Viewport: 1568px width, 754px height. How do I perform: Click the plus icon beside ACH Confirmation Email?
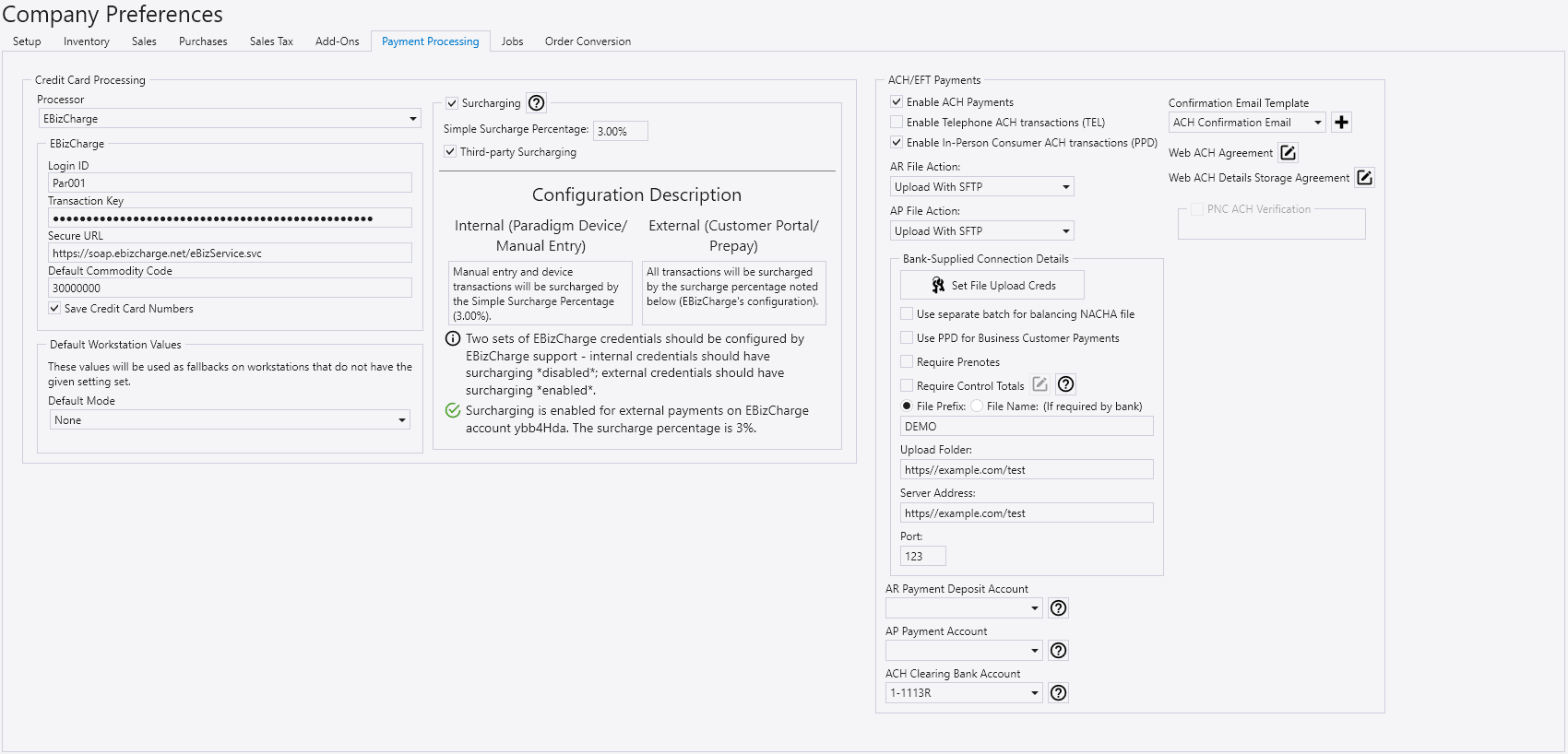pyautogui.click(x=1342, y=123)
